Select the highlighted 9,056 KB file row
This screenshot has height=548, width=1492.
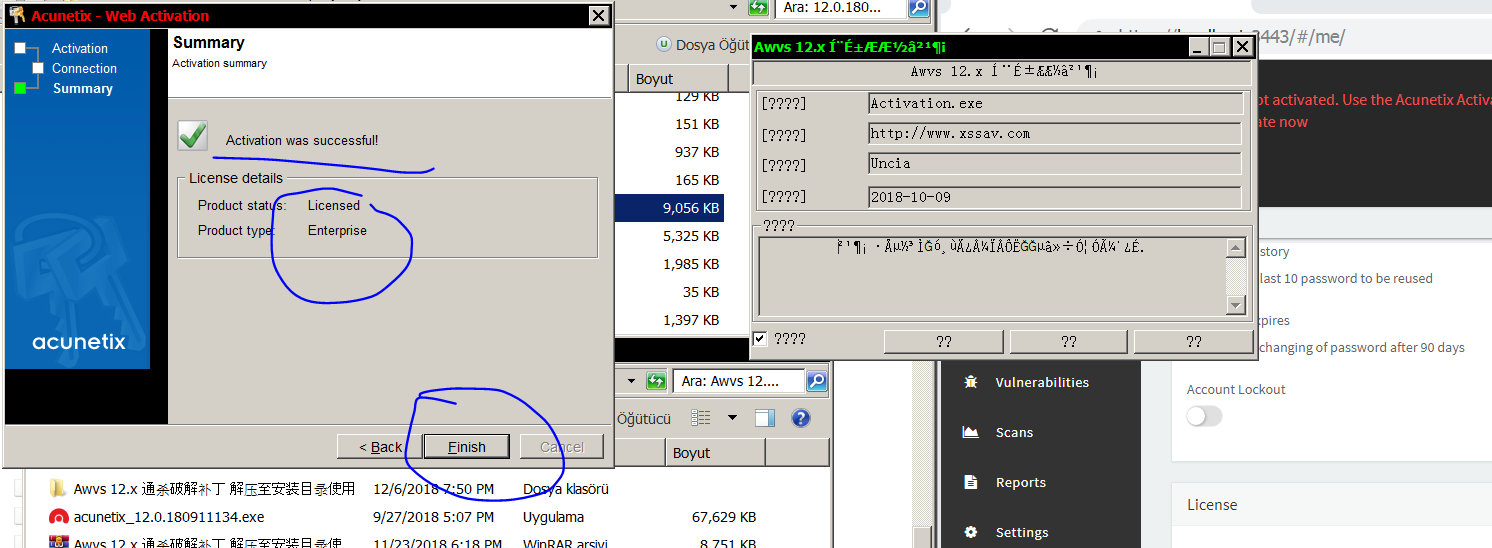coord(669,208)
